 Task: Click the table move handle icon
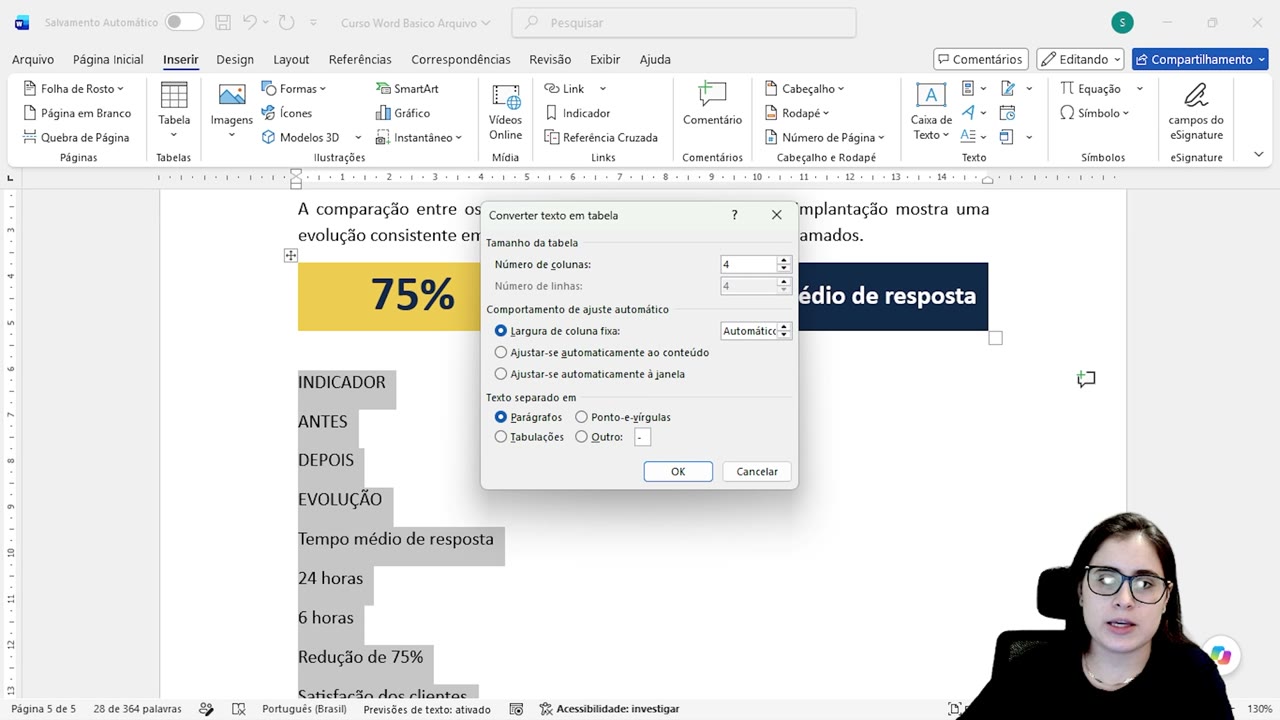tap(290, 256)
